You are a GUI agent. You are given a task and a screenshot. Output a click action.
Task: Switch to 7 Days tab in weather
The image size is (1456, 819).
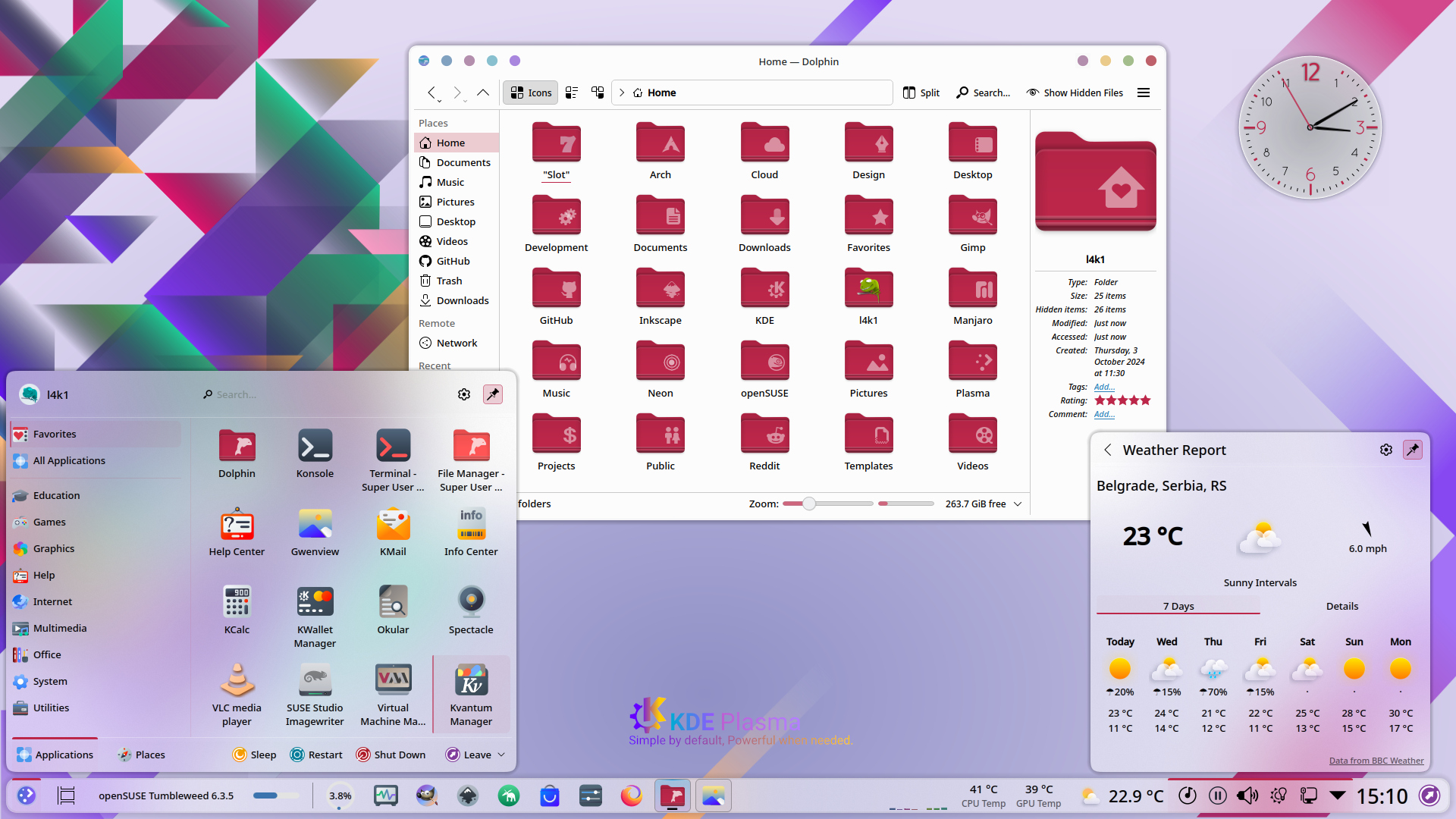[x=1178, y=606]
